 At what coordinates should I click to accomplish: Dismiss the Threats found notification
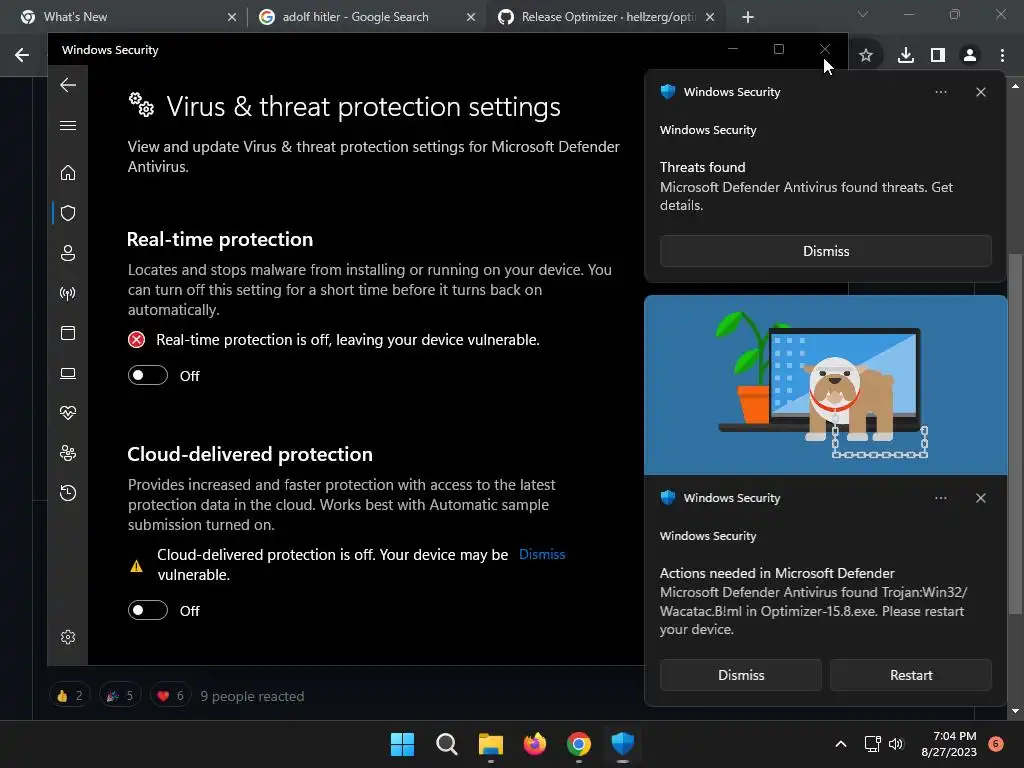(x=825, y=251)
